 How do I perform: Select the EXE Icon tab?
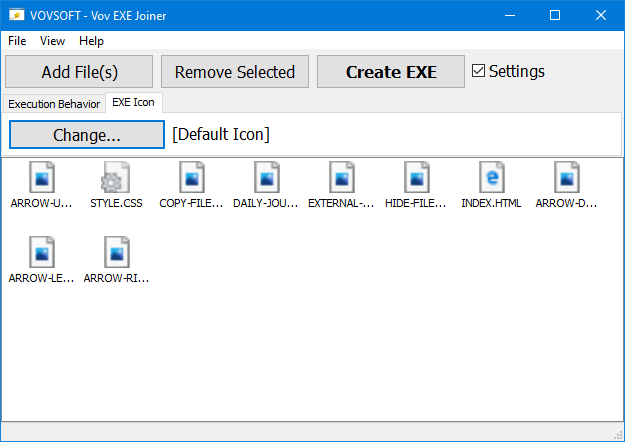pyautogui.click(x=134, y=102)
